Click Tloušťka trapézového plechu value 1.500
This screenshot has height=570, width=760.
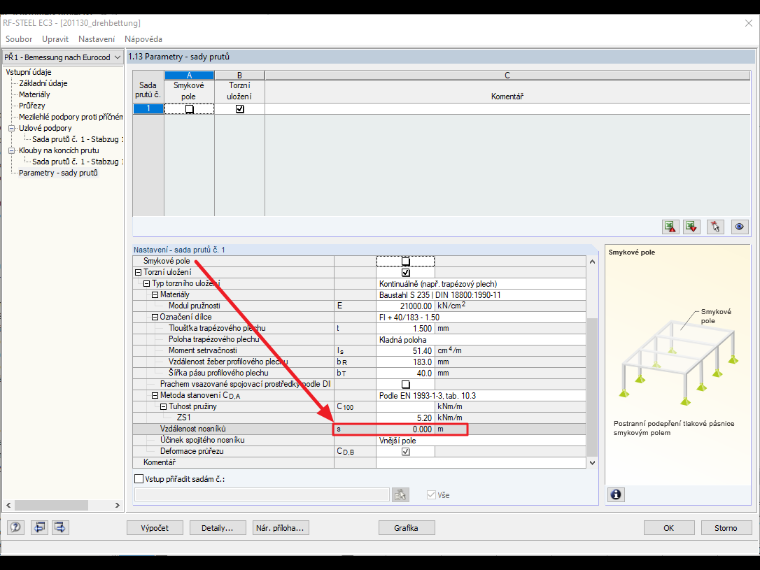click(x=405, y=329)
